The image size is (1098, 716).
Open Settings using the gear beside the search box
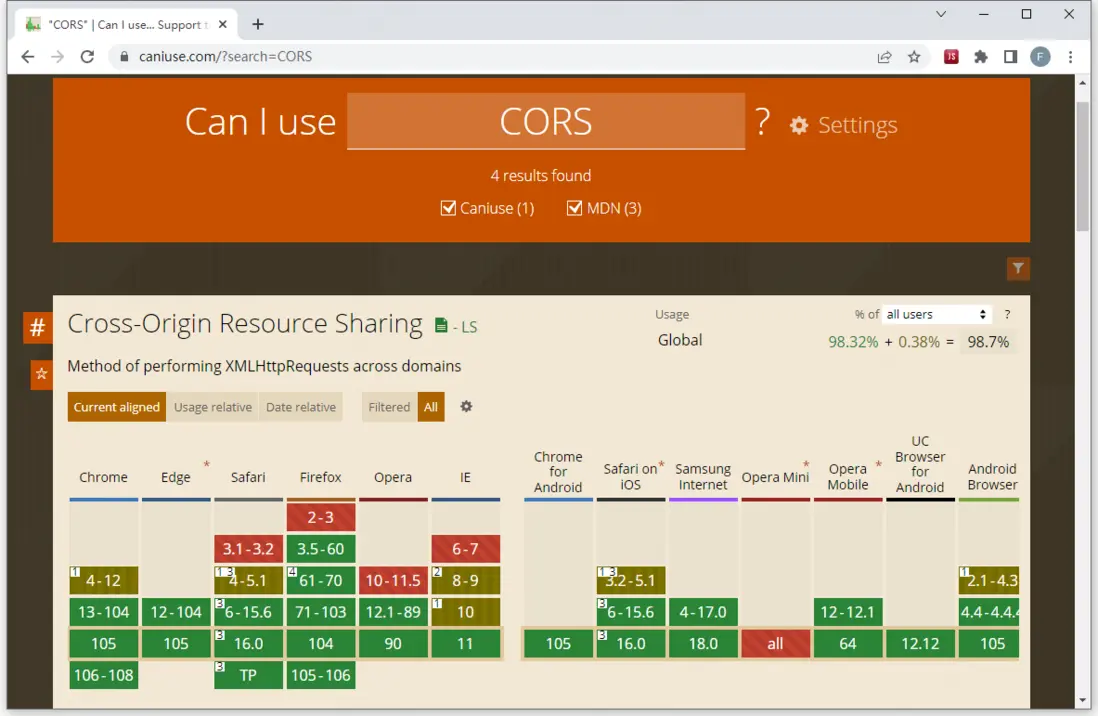tap(797, 124)
